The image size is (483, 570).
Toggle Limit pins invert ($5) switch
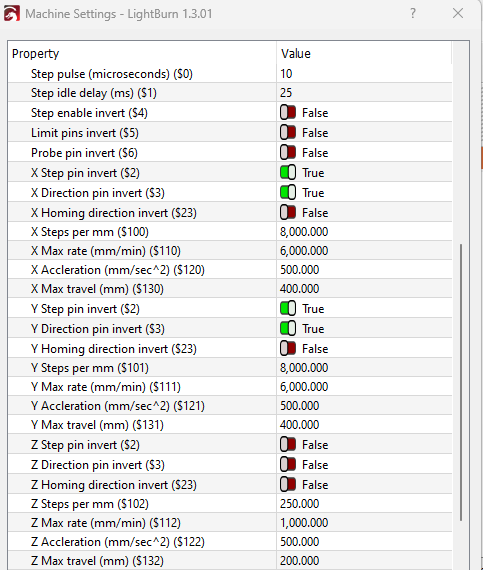coord(288,132)
